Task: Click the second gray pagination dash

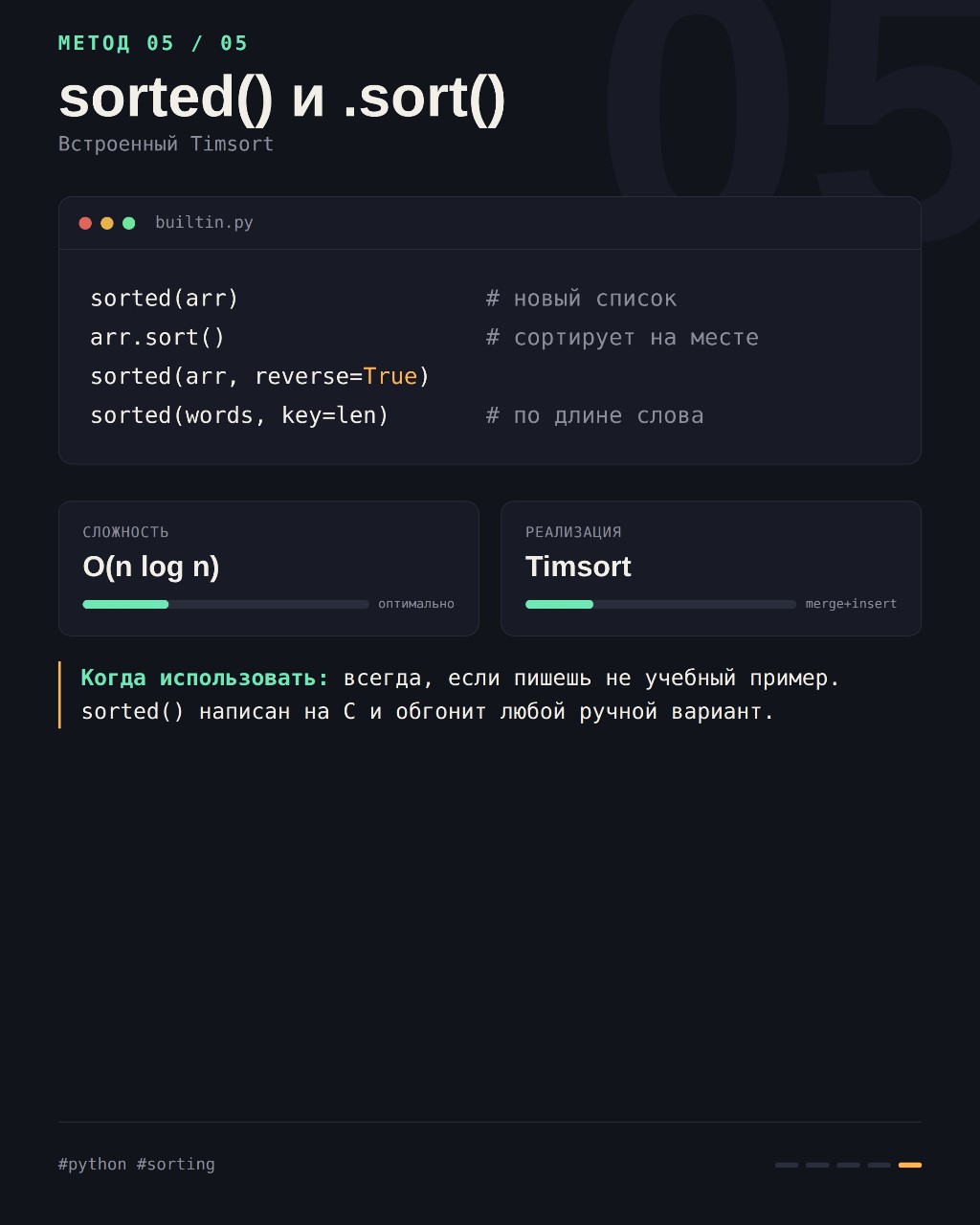Action: [x=817, y=1165]
